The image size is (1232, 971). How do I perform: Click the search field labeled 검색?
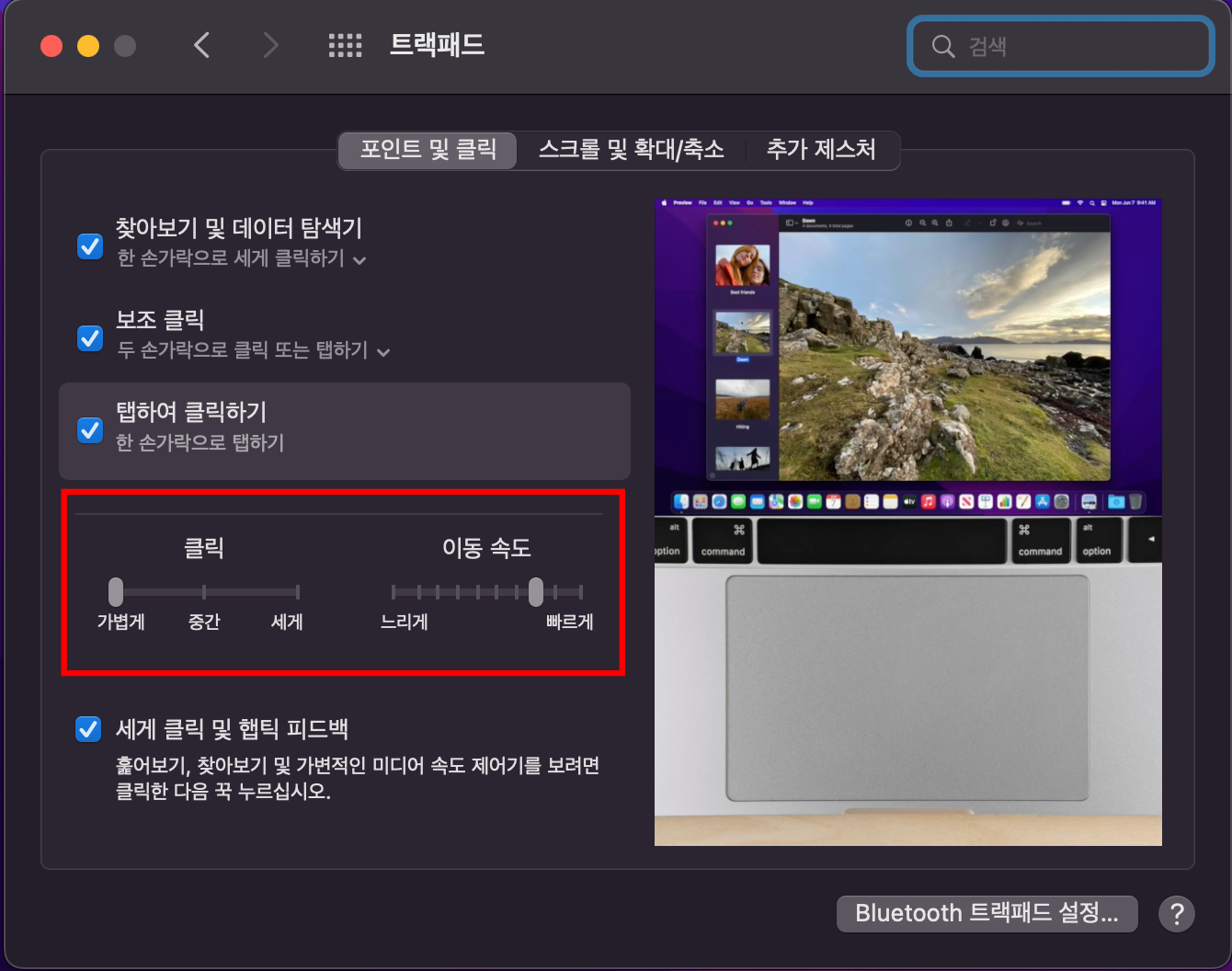click(x=1061, y=46)
